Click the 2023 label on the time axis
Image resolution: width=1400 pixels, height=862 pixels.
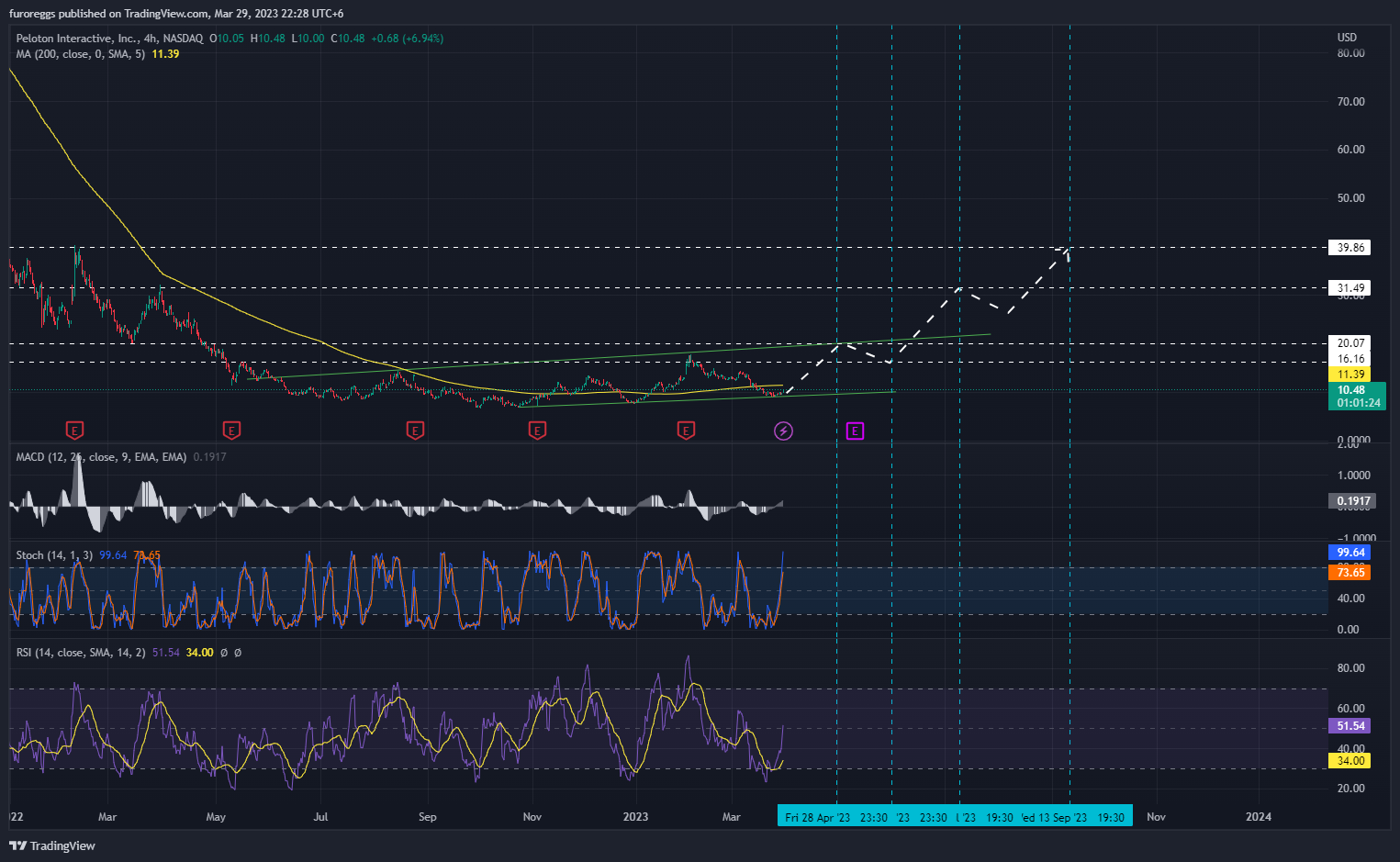tap(635, 817)
